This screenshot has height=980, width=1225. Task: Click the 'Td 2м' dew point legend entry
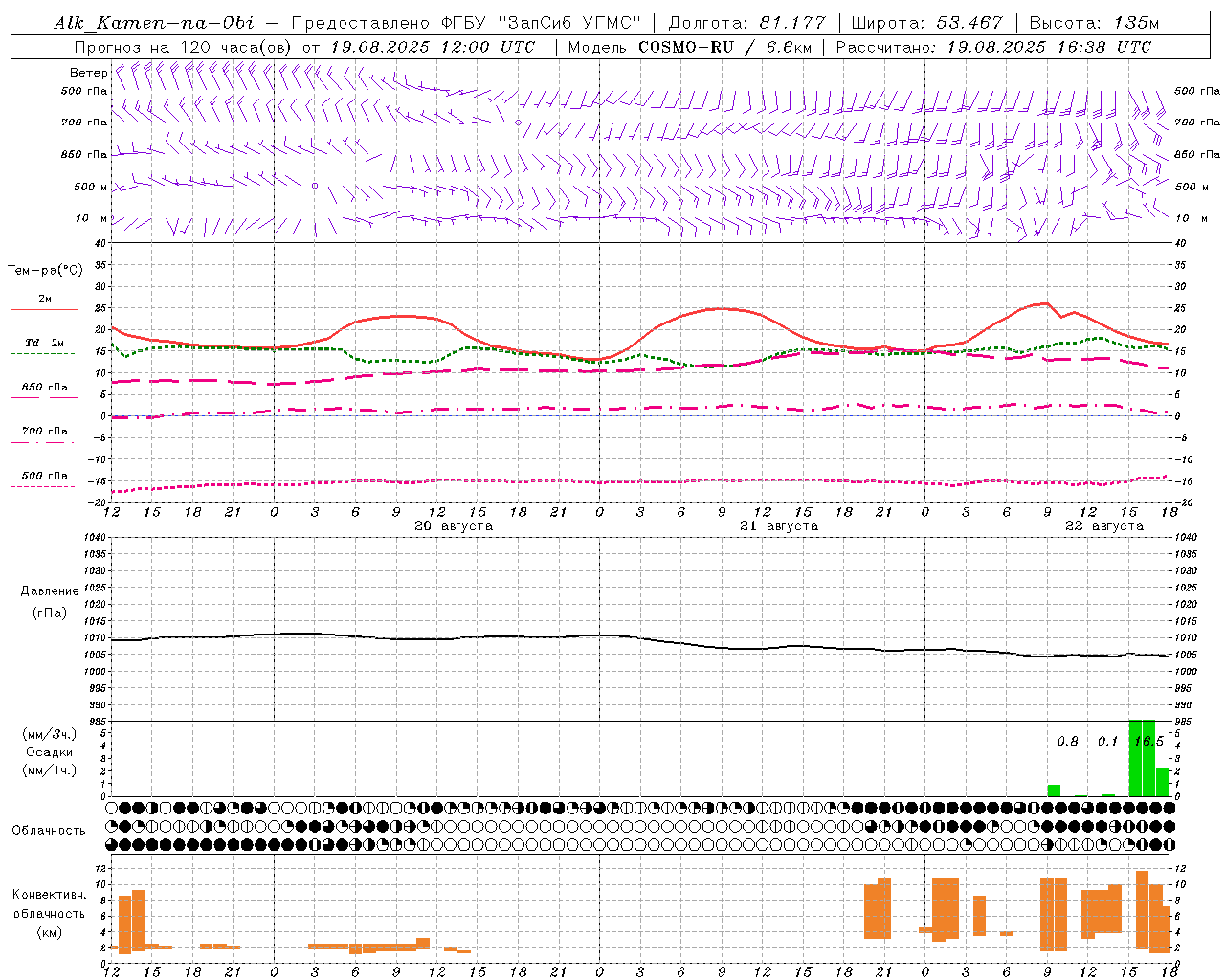coord(44,343)
